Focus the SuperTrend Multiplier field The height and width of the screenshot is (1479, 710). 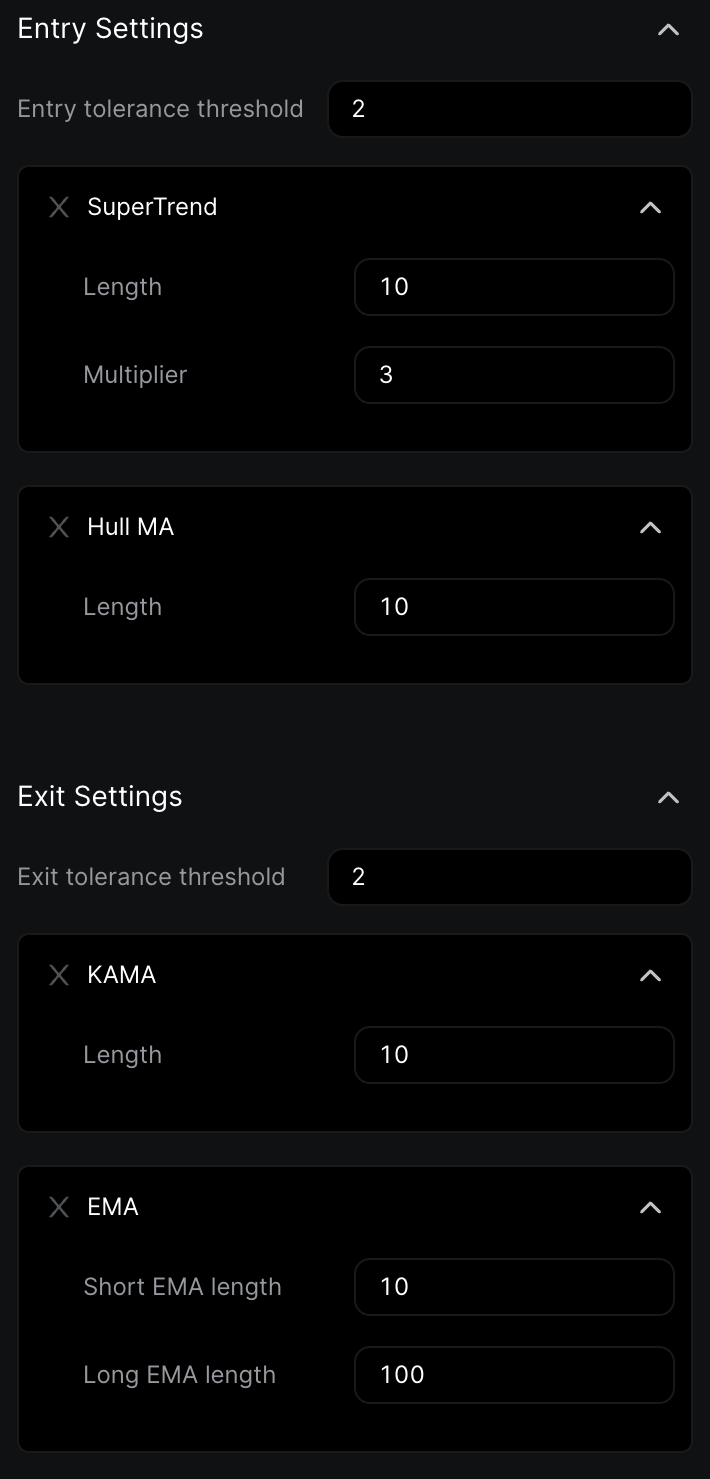click(514, 375)
